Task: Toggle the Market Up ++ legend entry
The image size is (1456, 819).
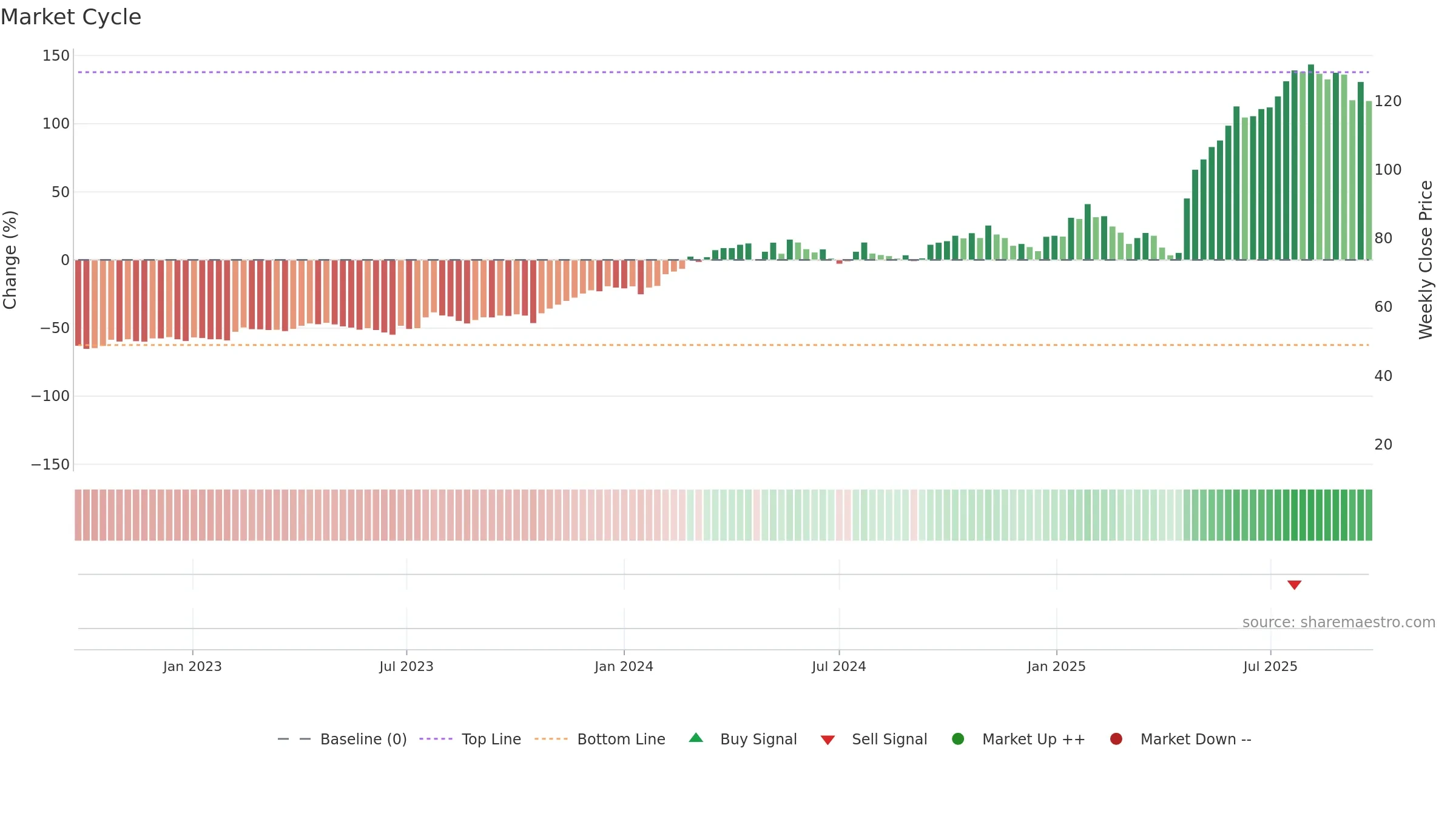Action: tap(1019, 739)
